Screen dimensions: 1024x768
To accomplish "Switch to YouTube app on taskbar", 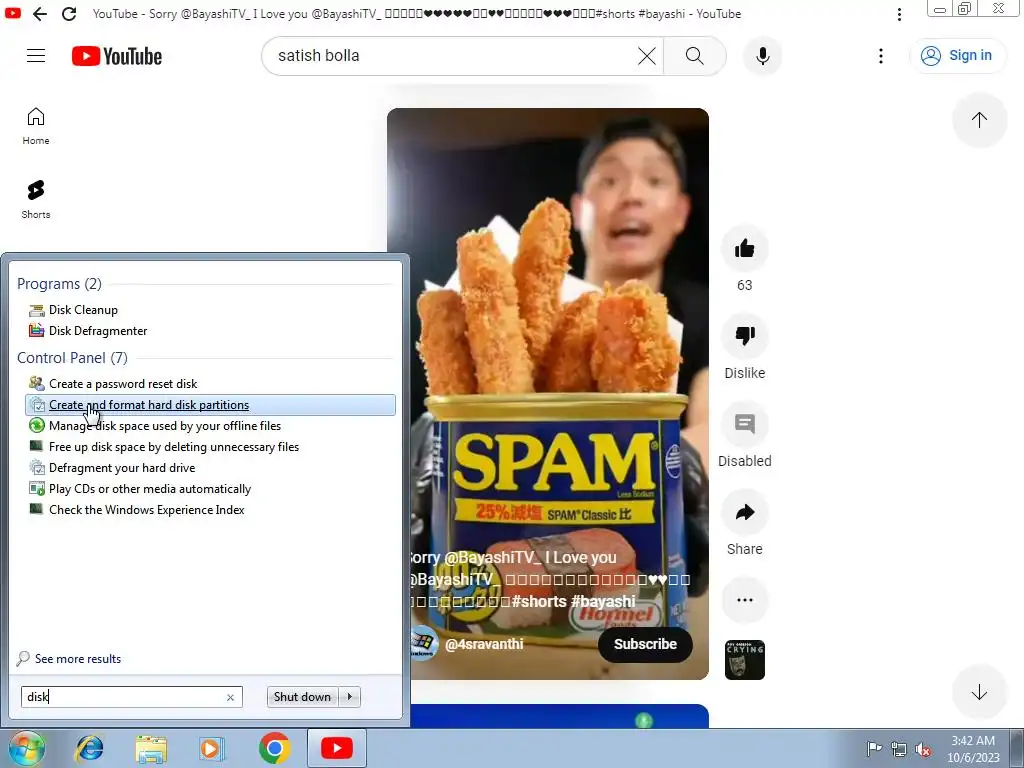I will 336,748.
